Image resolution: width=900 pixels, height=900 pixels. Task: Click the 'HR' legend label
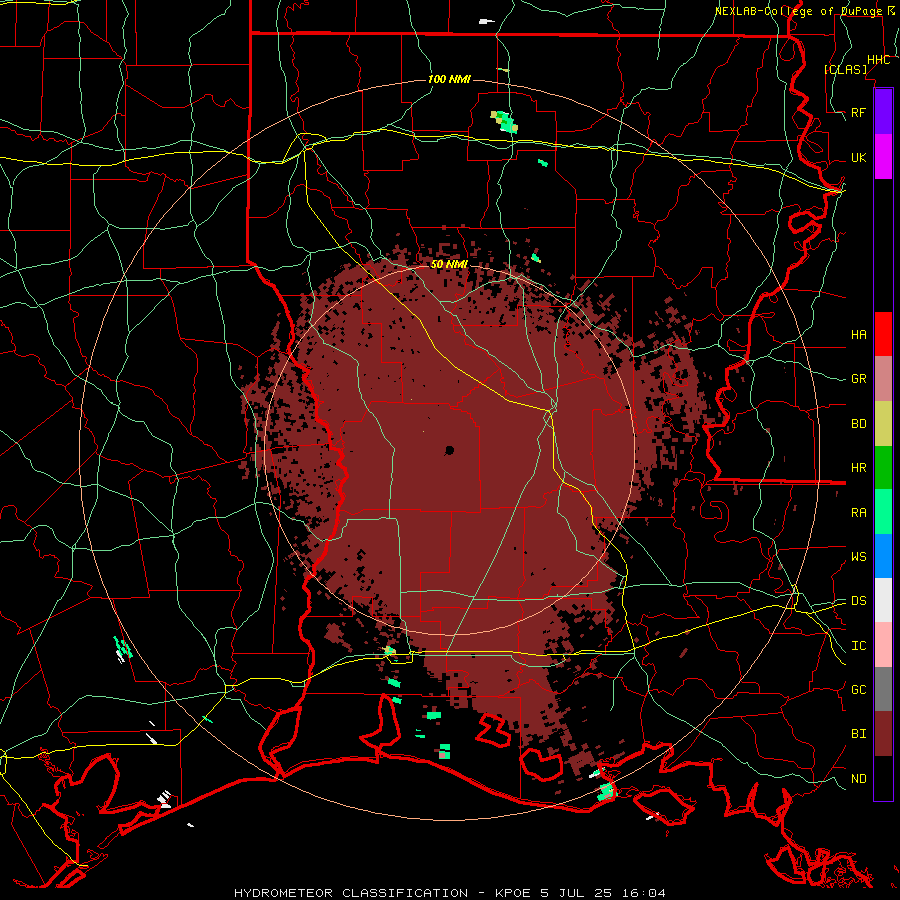(859, 468)
